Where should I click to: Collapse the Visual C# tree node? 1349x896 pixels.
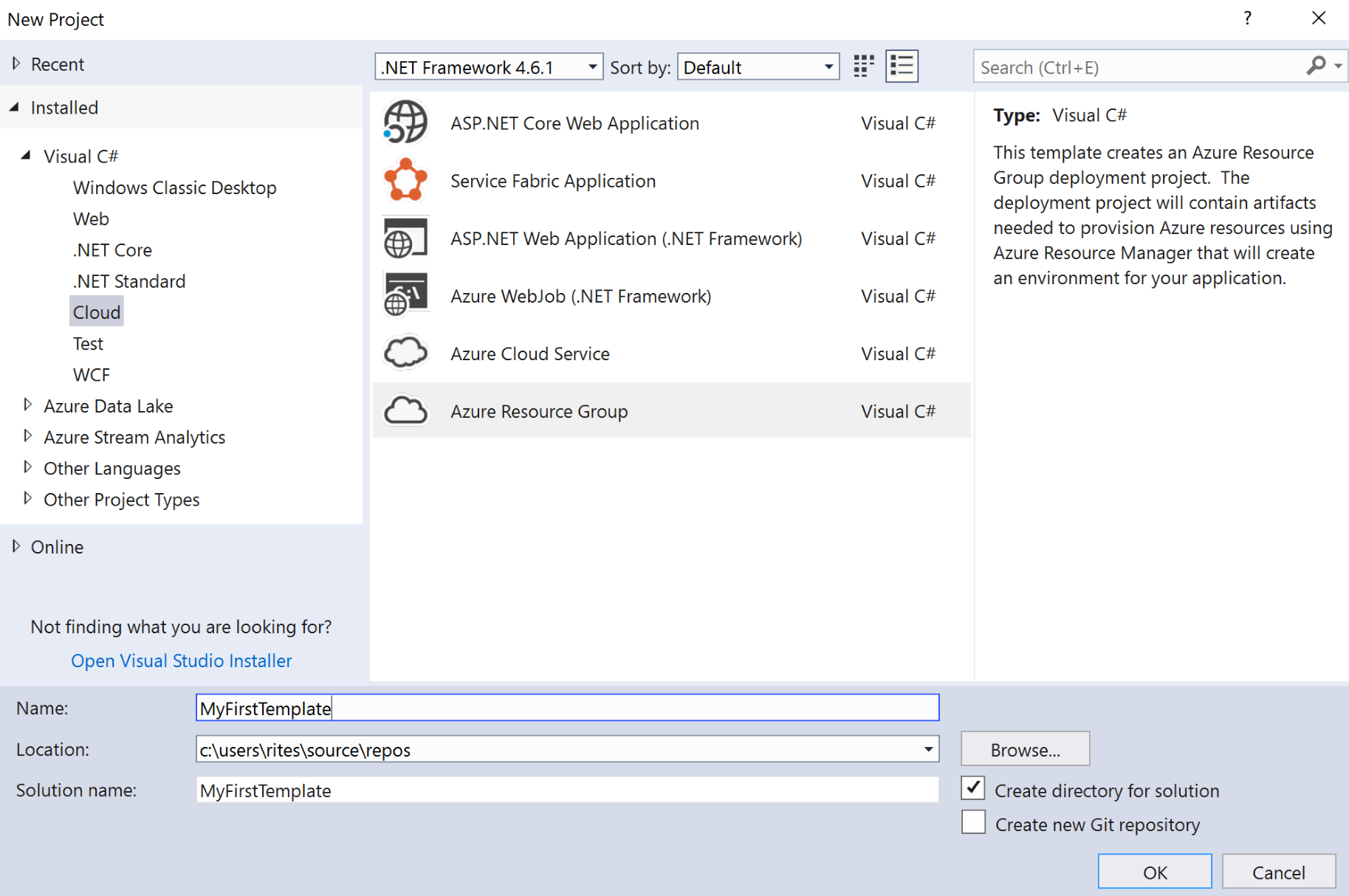coord(27,156)
